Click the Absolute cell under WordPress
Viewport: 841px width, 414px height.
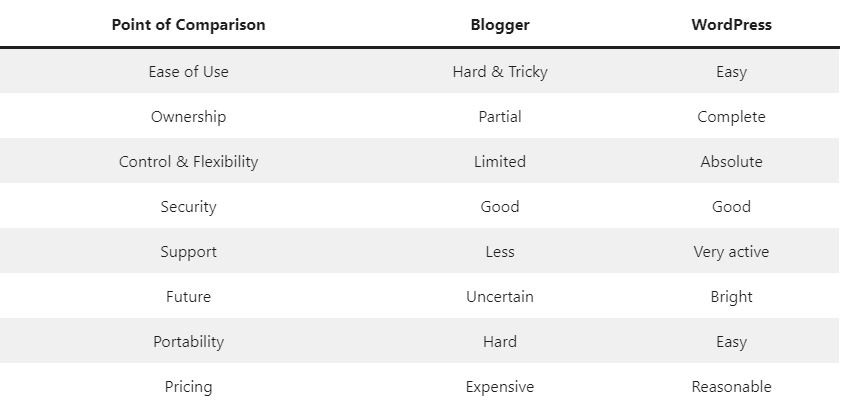tap(731, 162)
